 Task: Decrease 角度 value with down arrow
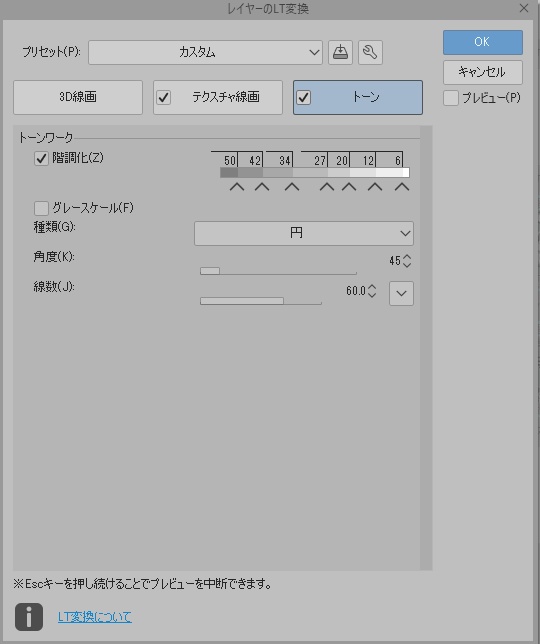tap(407, 264)
